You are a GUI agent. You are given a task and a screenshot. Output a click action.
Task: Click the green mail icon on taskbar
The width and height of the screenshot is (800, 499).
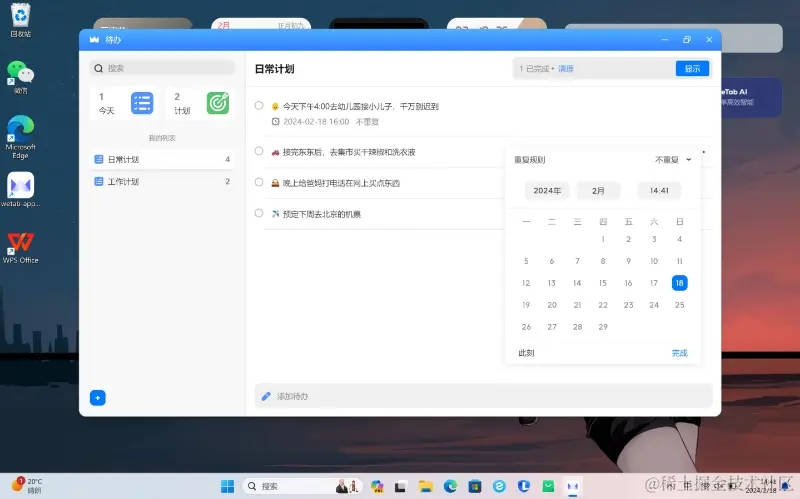point(548,486)
